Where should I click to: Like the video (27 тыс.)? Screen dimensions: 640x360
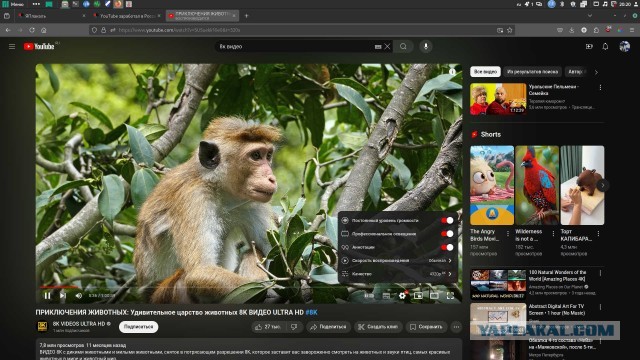tap(268, 327)
